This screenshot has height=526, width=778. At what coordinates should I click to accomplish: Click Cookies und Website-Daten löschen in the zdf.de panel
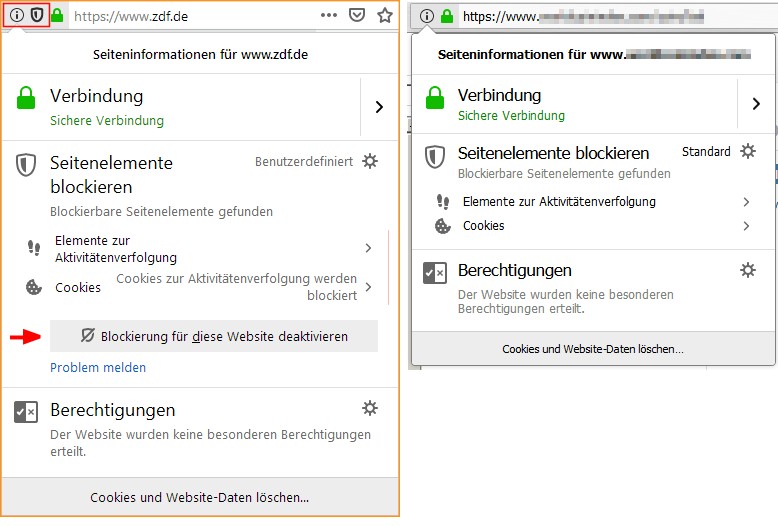point(200,497)
